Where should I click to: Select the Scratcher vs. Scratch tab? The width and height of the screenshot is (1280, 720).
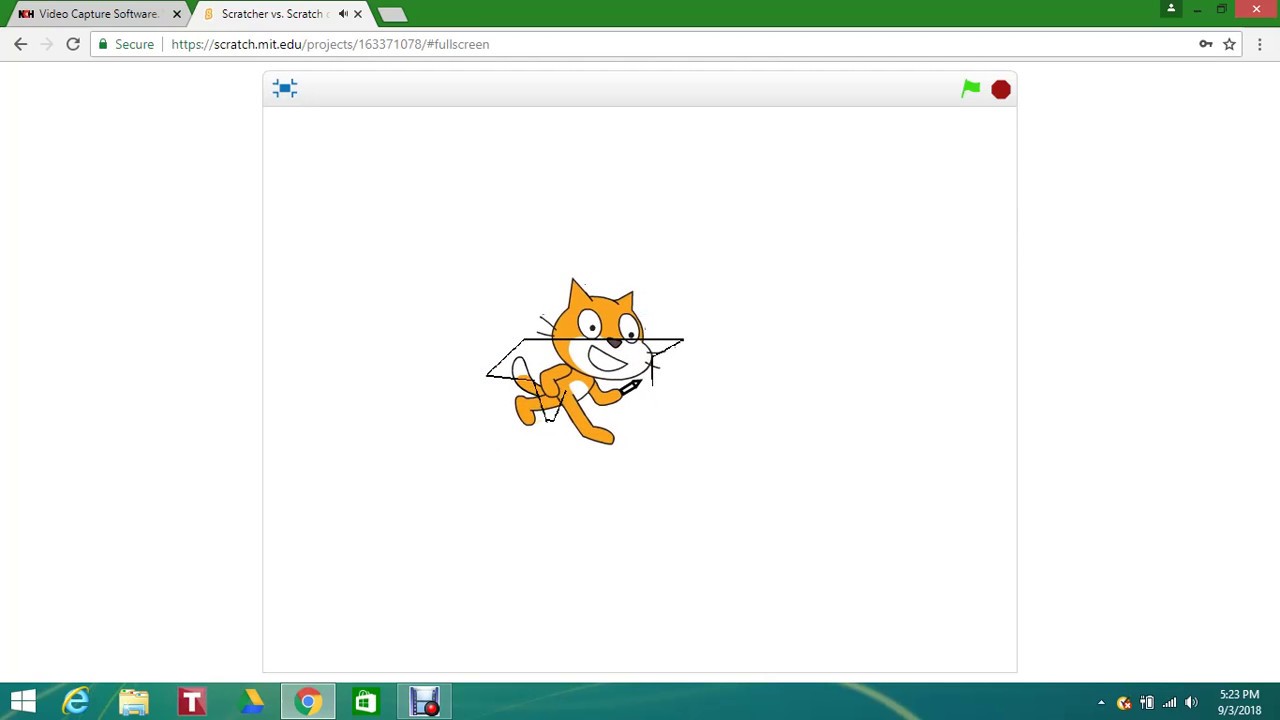tap(270, 14)
